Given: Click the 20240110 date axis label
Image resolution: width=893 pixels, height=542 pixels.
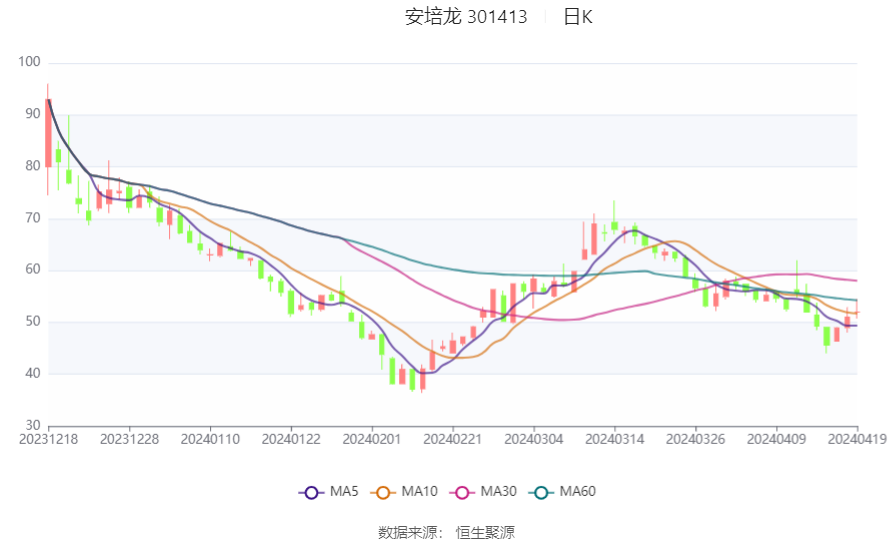Looking at the screenshot, I should (x=210, y=440).
